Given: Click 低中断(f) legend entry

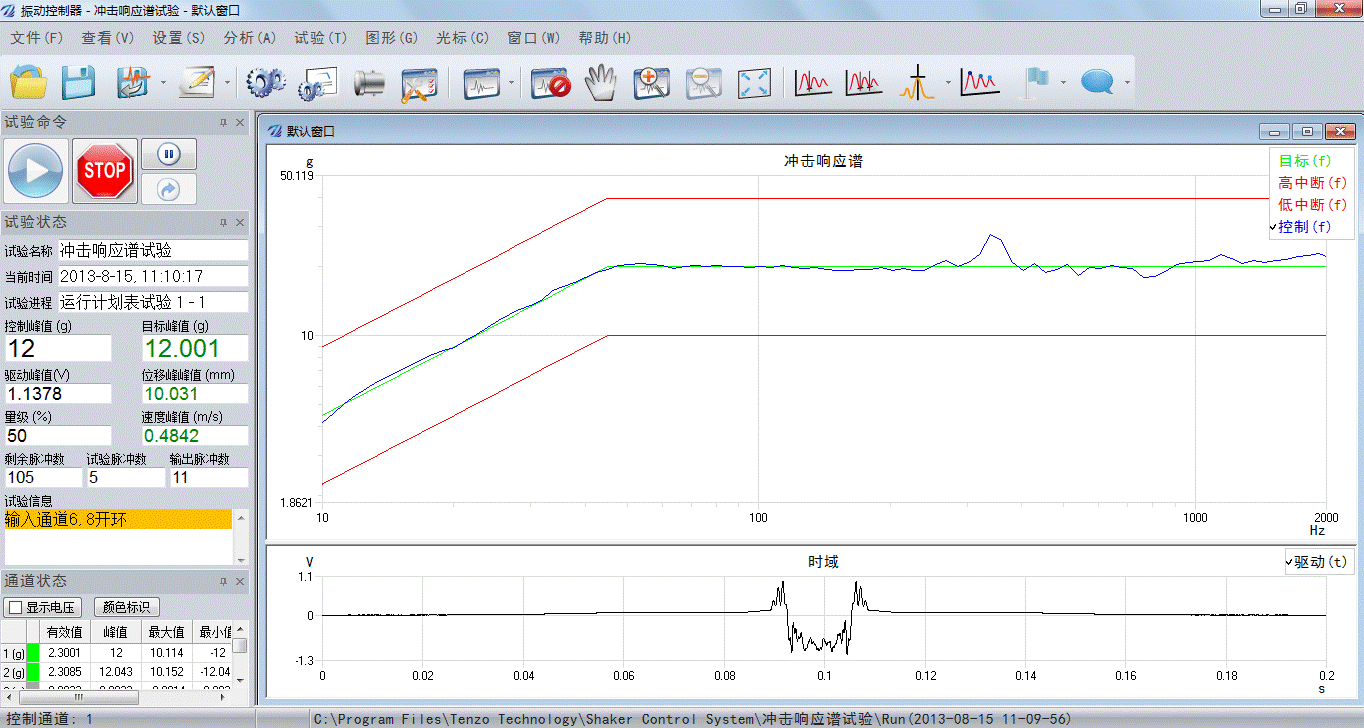Looking at the screenshot, I should pos(1312,205).
